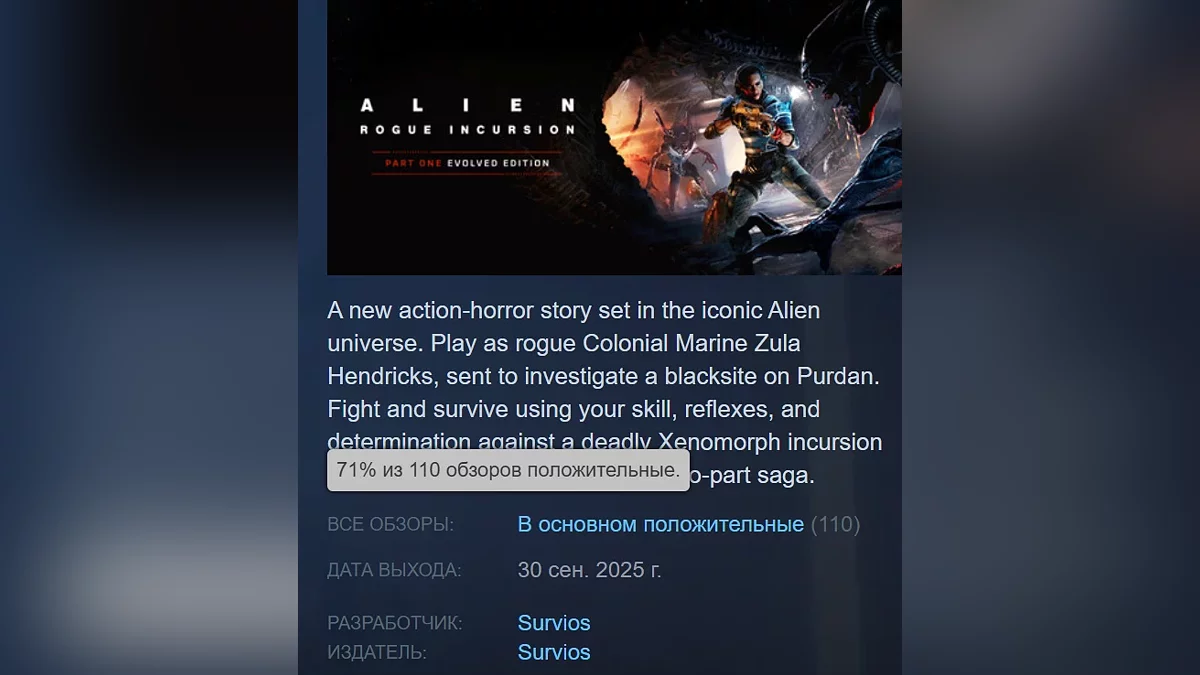Click the 'РАЗРАБОТЧИК' label
The image size is (1200, 675).
[x=395, y=623]
